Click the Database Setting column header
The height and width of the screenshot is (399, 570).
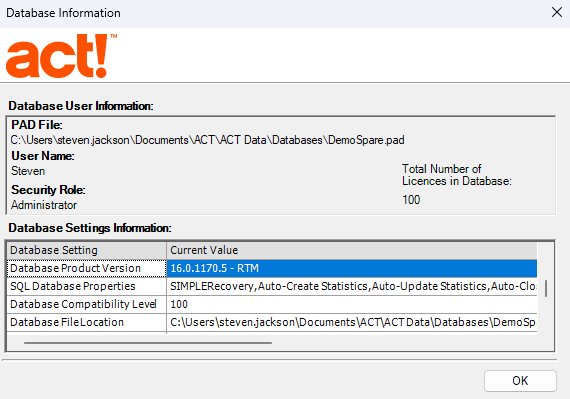87,250
